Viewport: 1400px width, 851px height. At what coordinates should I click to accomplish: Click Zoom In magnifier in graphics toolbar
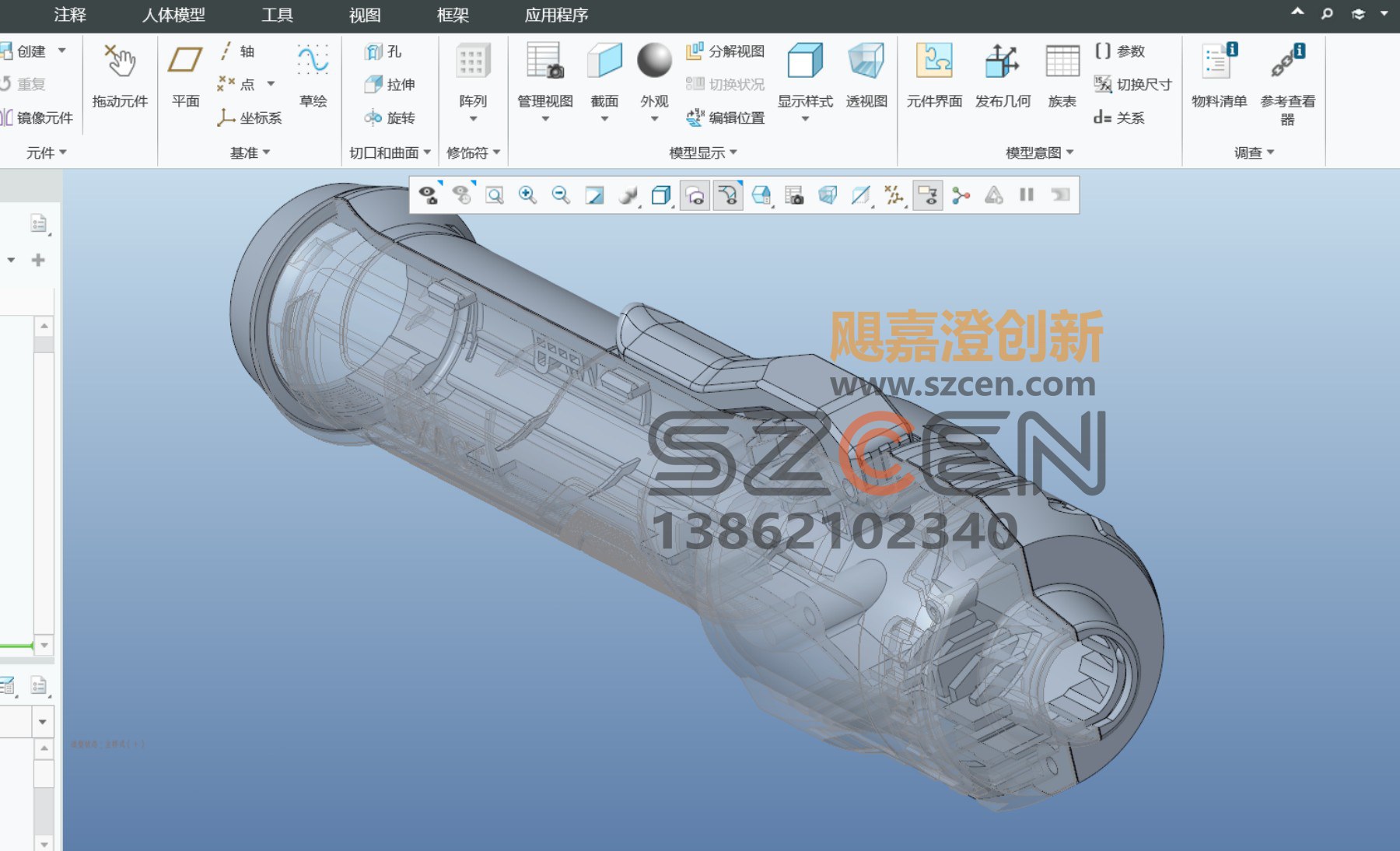coord(527,195)
